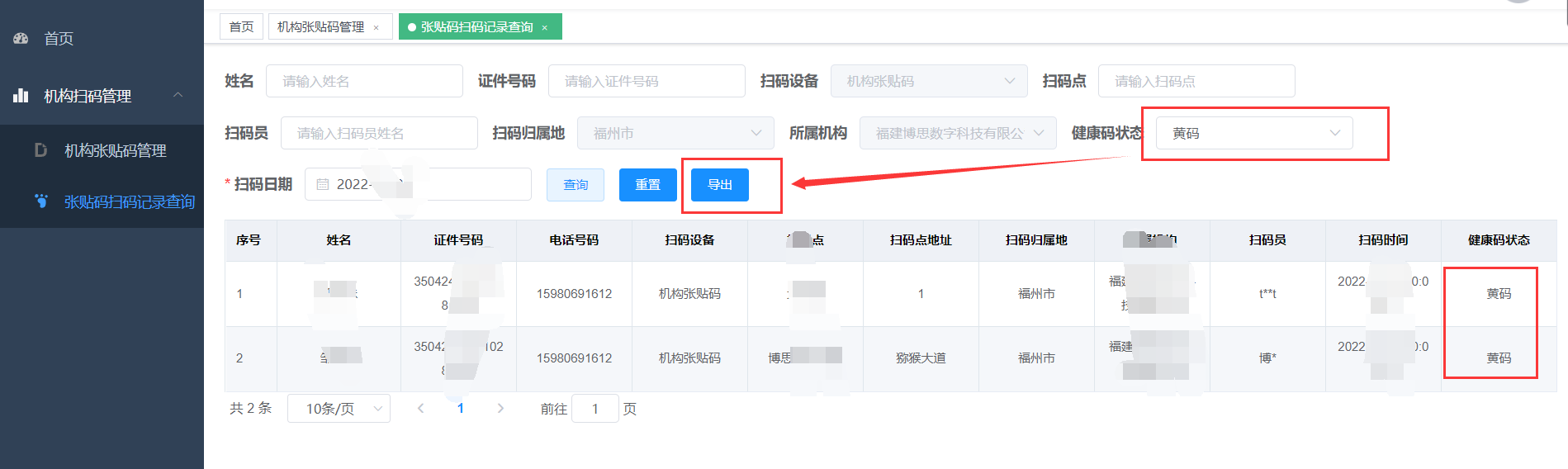Open the 健康码状态 dropdown showing 黄码
The width and height of the screenshot is (1568, 469).
1253,133
